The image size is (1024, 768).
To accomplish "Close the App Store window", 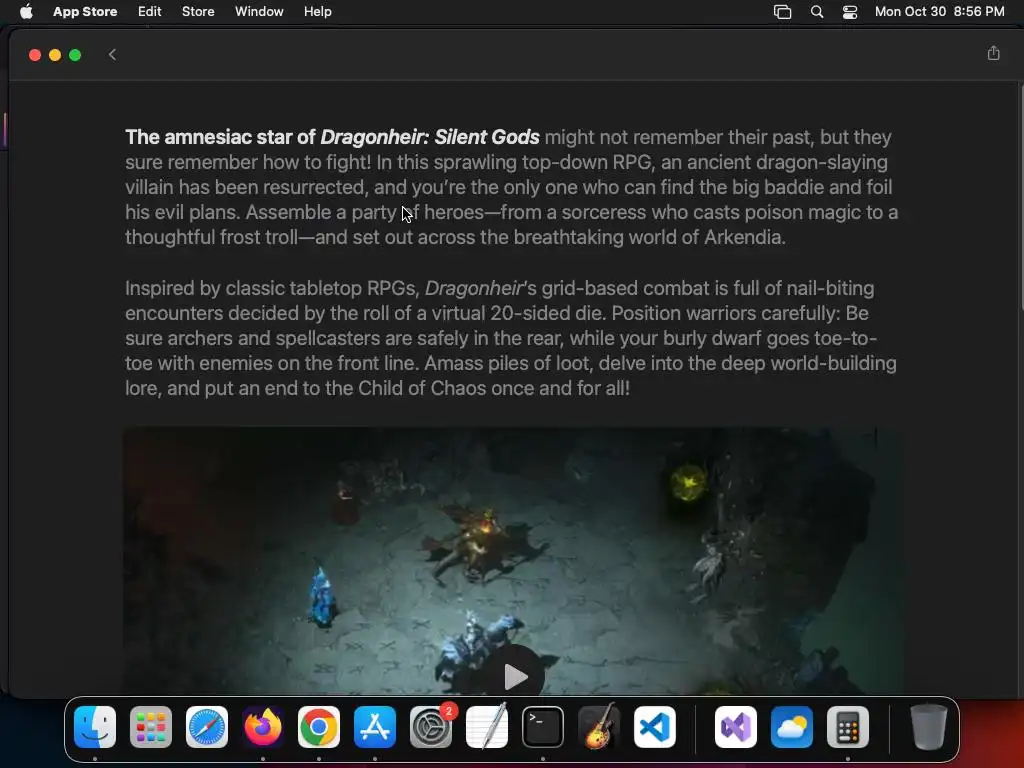I will [x=35, y=55].
